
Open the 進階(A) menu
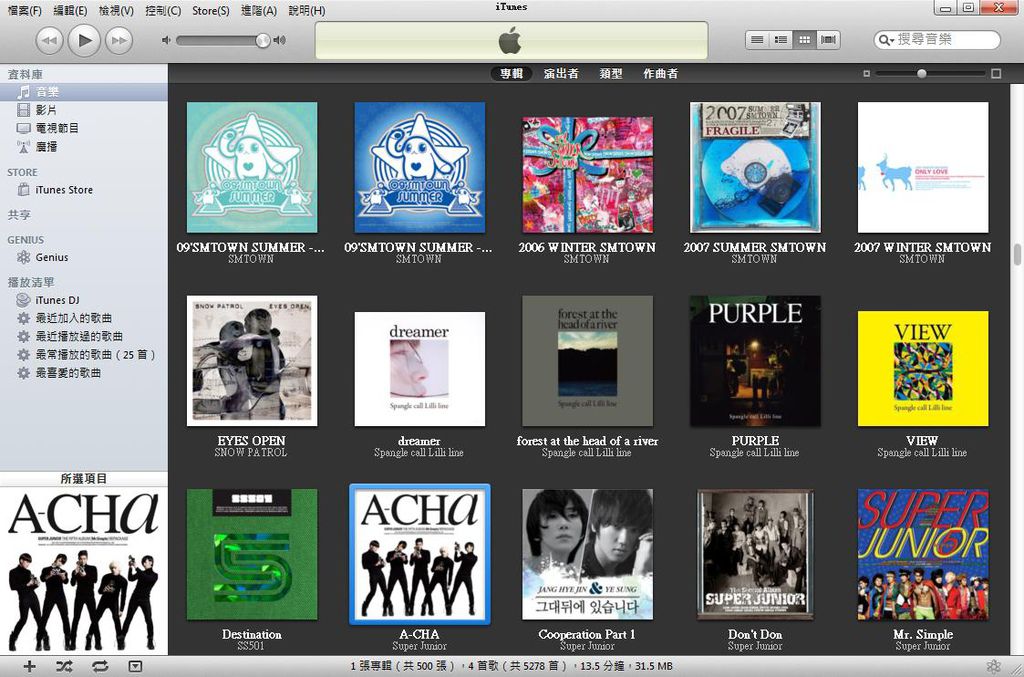tap(259, 10)
